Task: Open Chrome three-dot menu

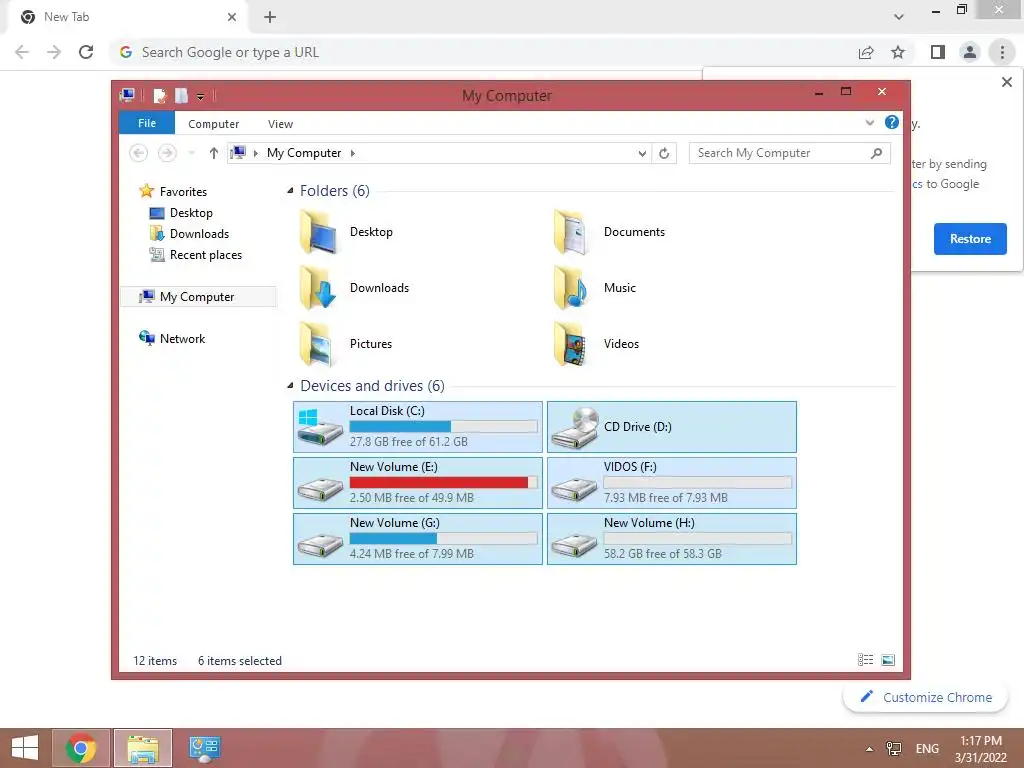Action: pos(1002,52)
